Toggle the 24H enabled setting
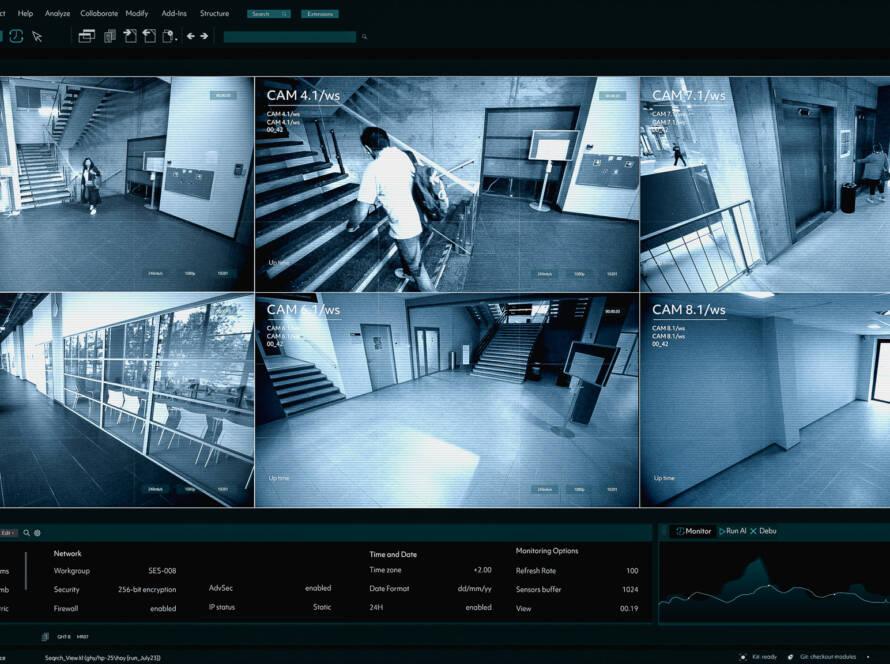890x664 pixels. 478,608
